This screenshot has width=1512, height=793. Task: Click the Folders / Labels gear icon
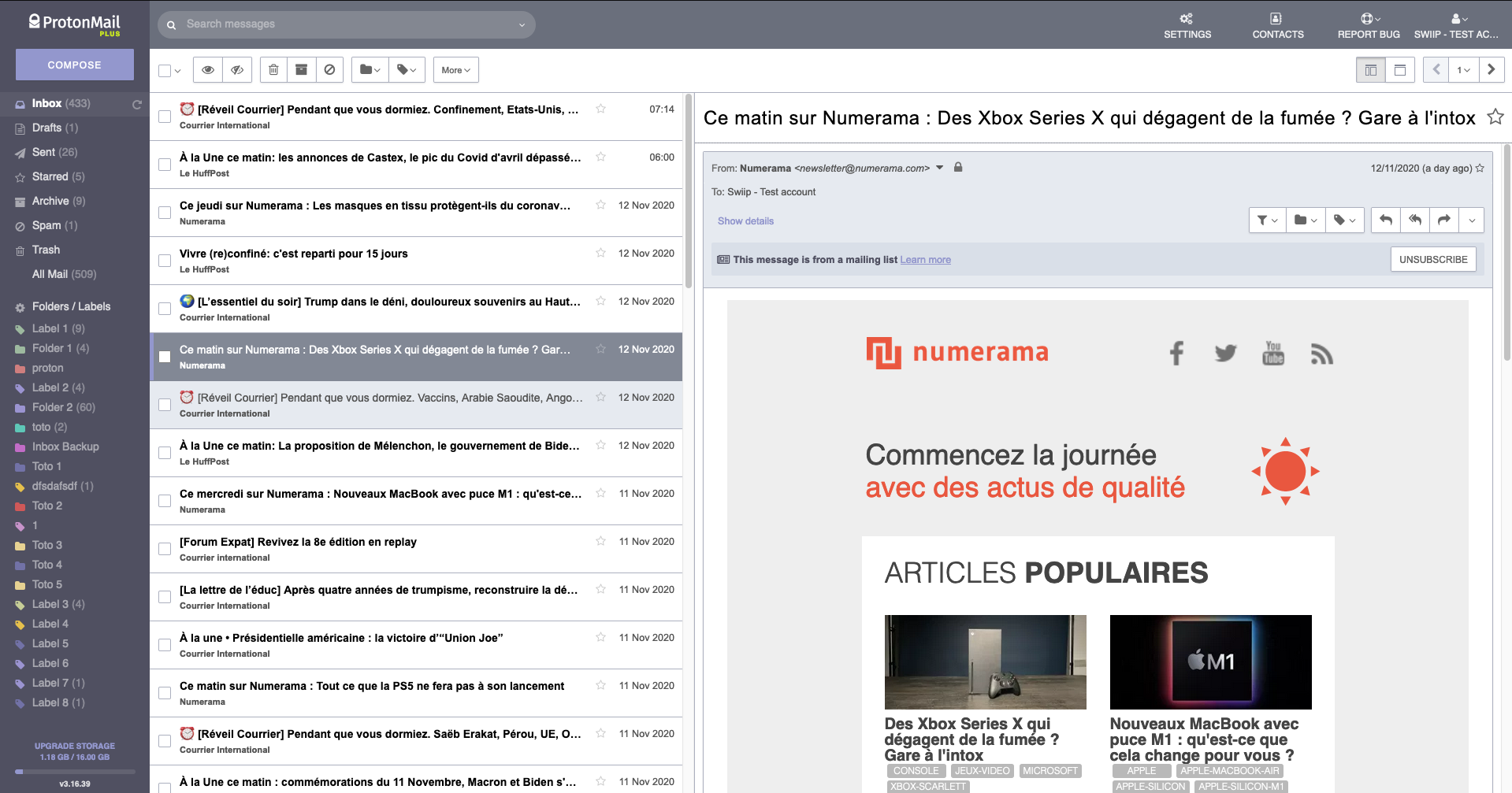coord(20,307)
